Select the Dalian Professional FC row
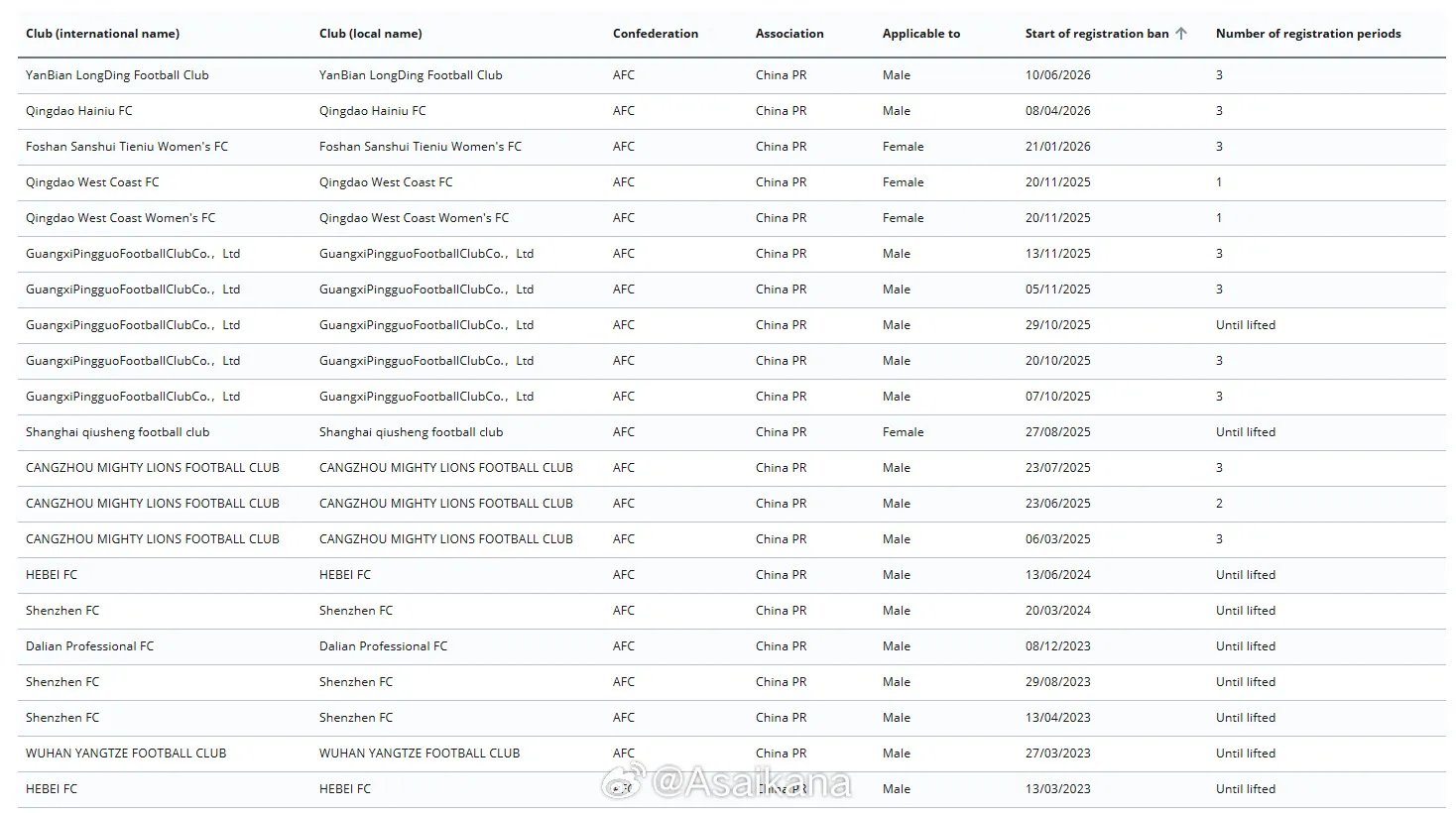The height and width of the screenshot is (813, 1456). pyautogui.click(x=732, y=646)
